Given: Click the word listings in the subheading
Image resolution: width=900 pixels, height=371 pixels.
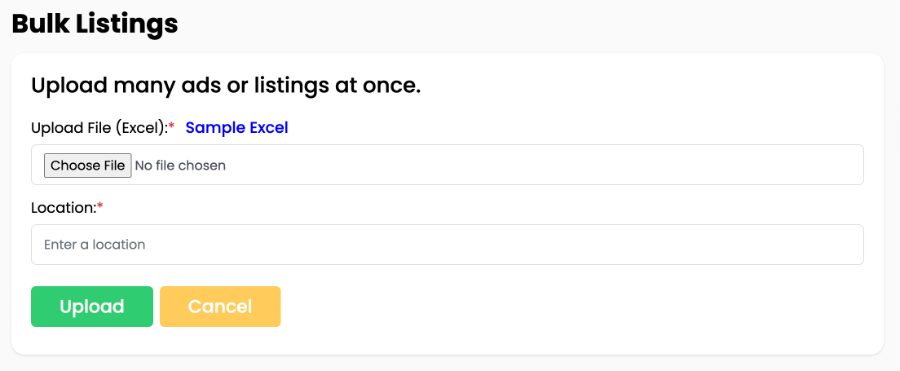Looking at the screenshot, I should (x=276, y=86).
